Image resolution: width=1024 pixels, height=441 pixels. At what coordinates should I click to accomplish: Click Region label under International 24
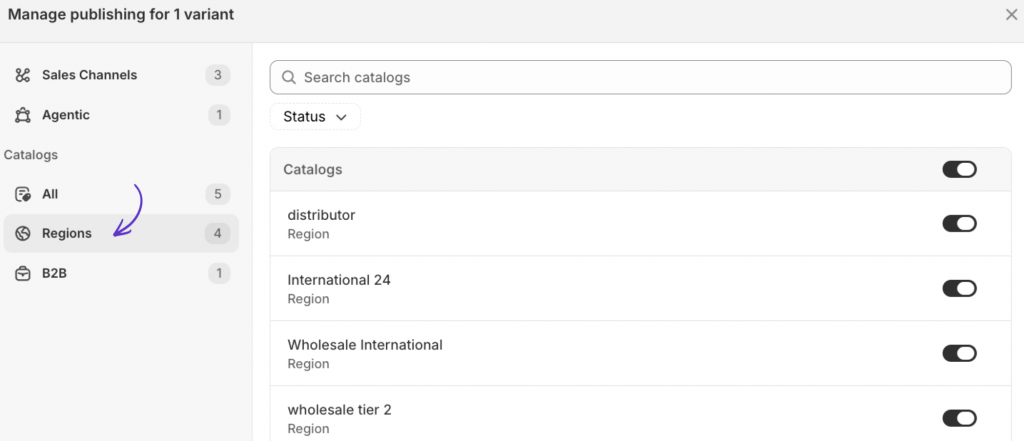[308, 299]
